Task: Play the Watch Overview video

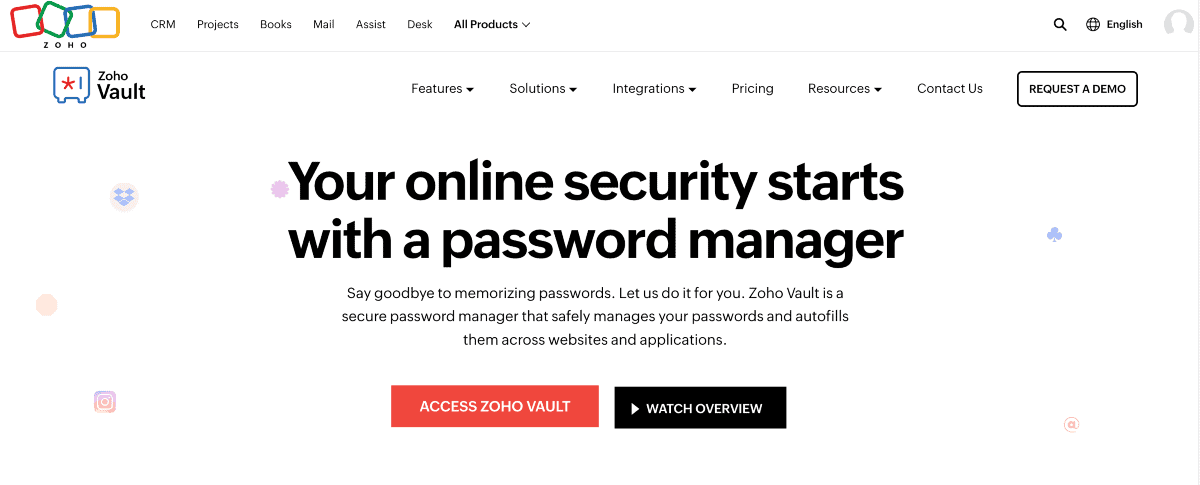Action: [700, 408]
